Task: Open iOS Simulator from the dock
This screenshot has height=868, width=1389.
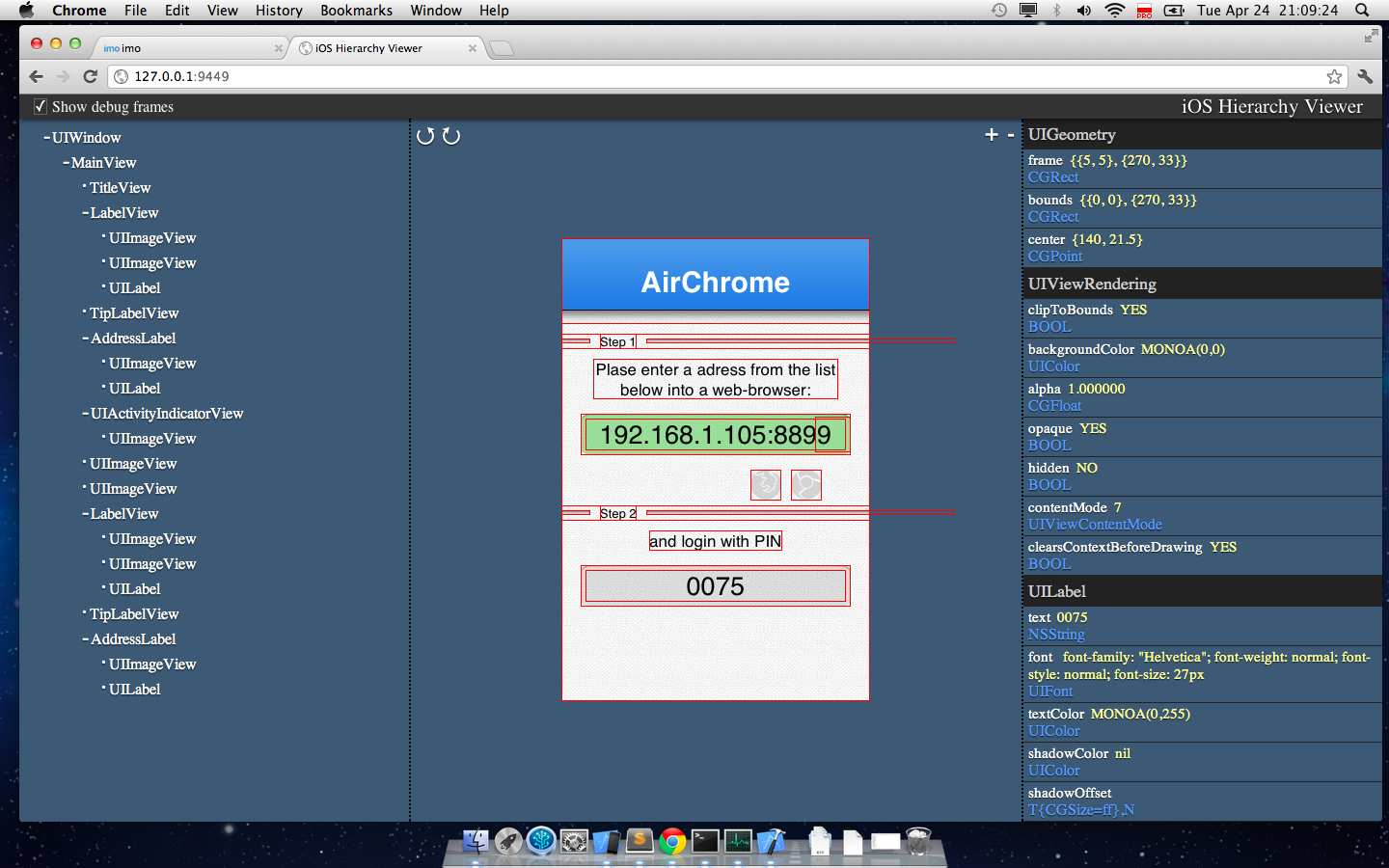Action: click(607, 841)
